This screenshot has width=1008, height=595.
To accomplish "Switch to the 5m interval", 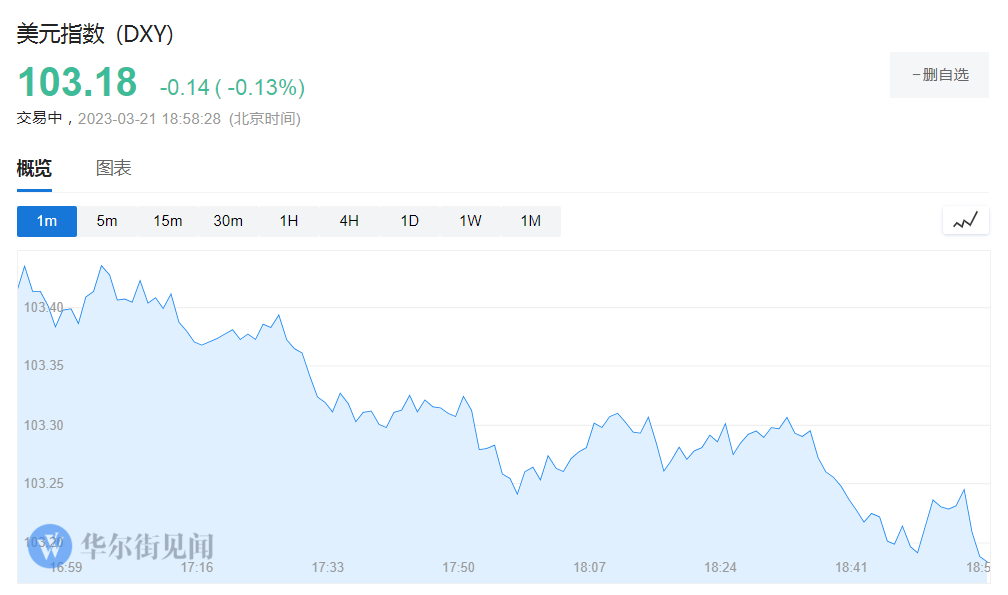I will (107, 221).
